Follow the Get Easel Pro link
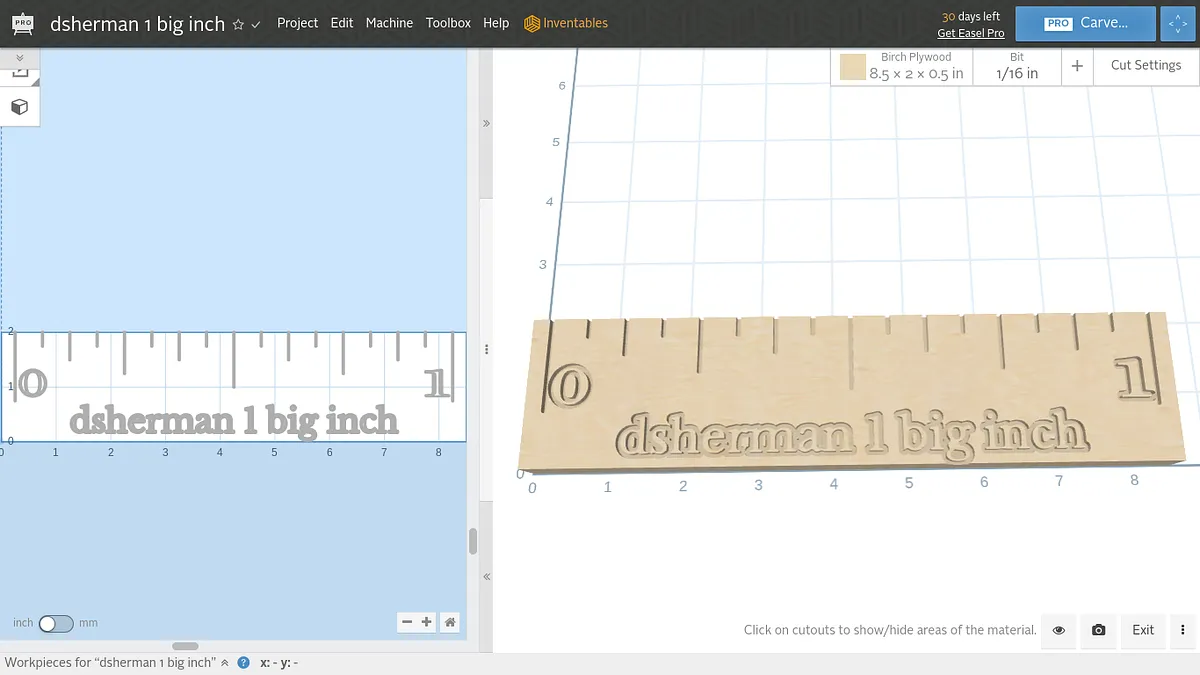Image resolution: width=1200 pixels, height=675 pixels. tap(970, 33)
